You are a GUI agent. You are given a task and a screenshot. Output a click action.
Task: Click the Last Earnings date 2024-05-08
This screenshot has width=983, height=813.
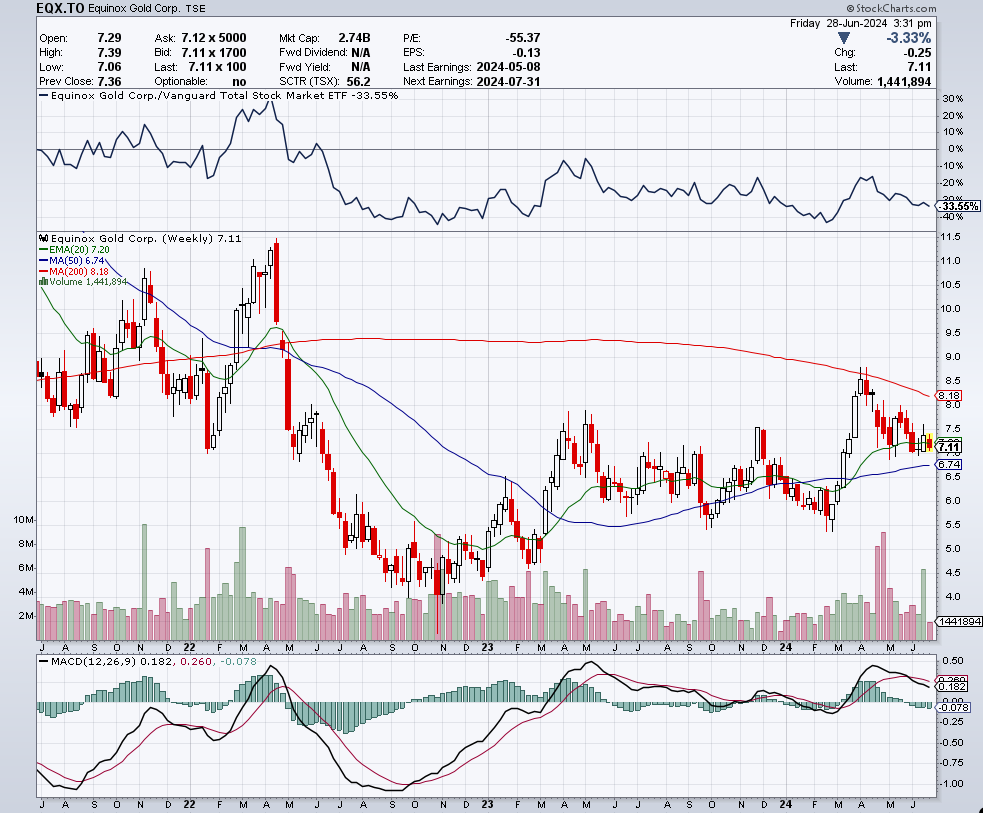508,67
